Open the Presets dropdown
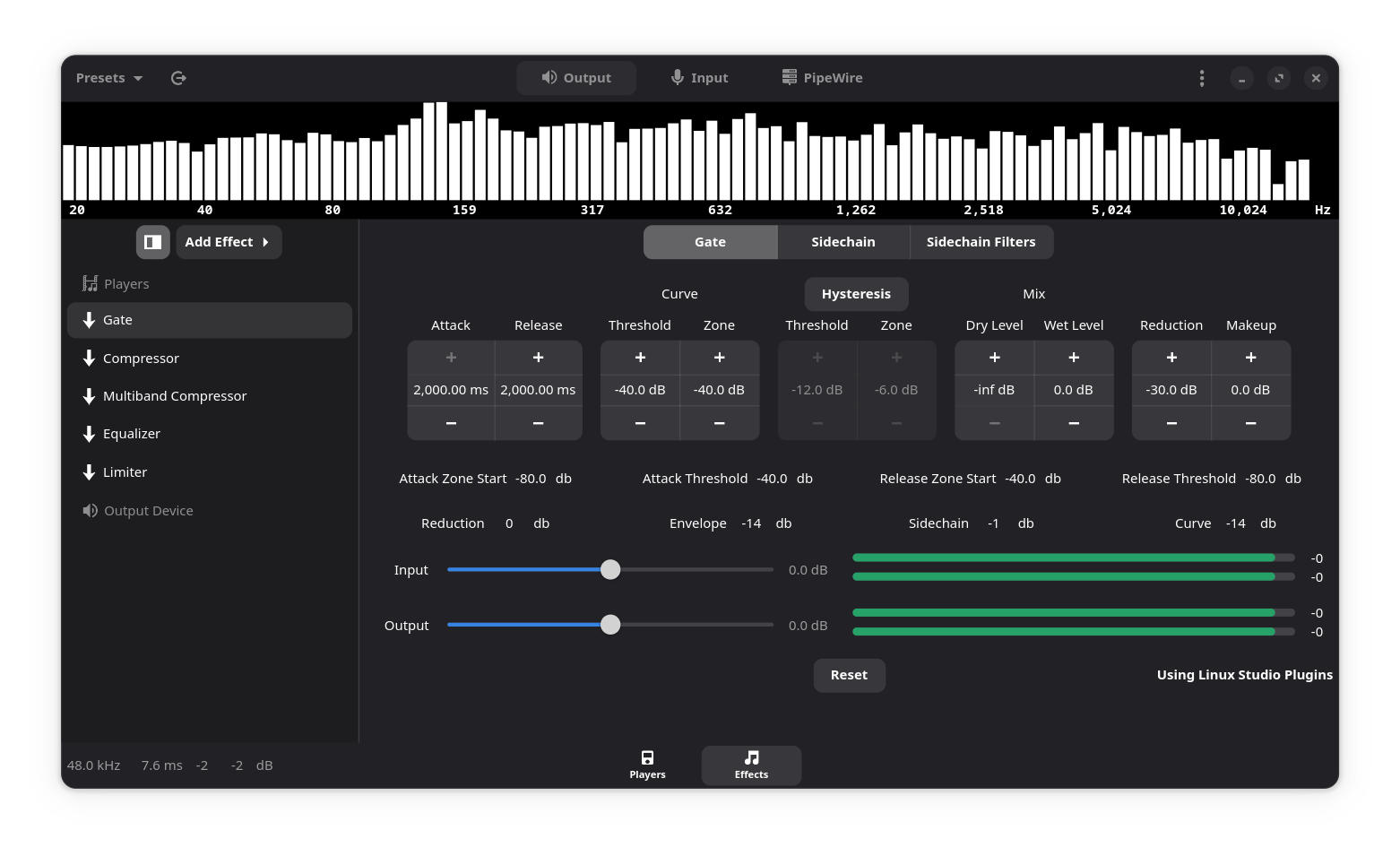The height and width of the screenshot is (856, 1400). (x=109, y=78)
